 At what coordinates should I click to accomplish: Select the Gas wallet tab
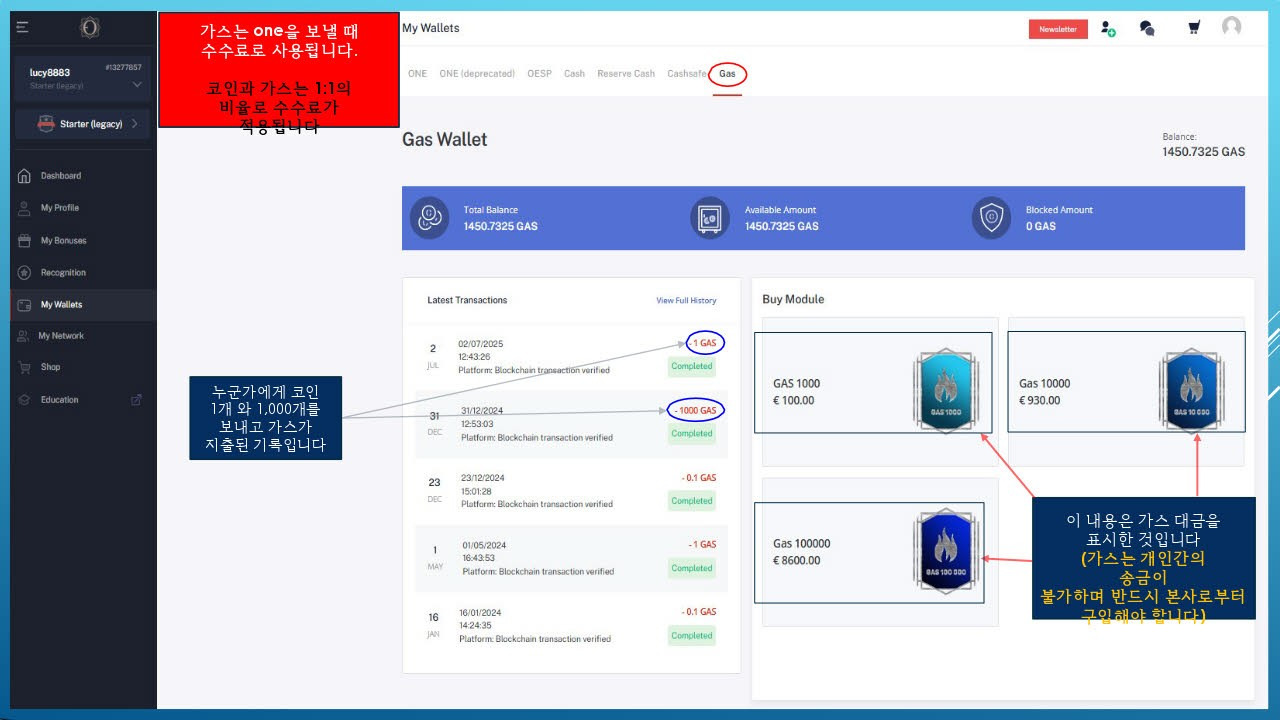(727, 74)
